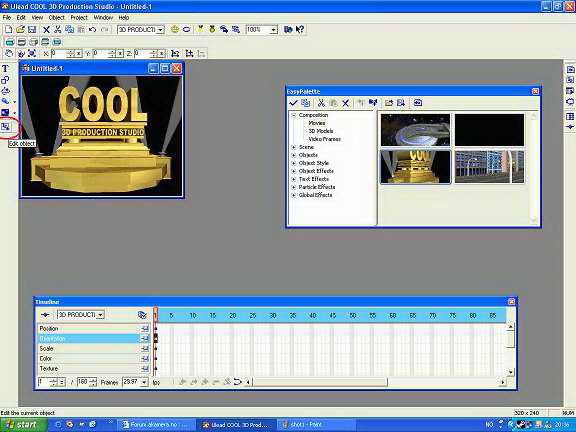Open the Timeline object dropdown '3D PRODUCTI'
Screen dimensions: 576x432
tap(100, 315)
